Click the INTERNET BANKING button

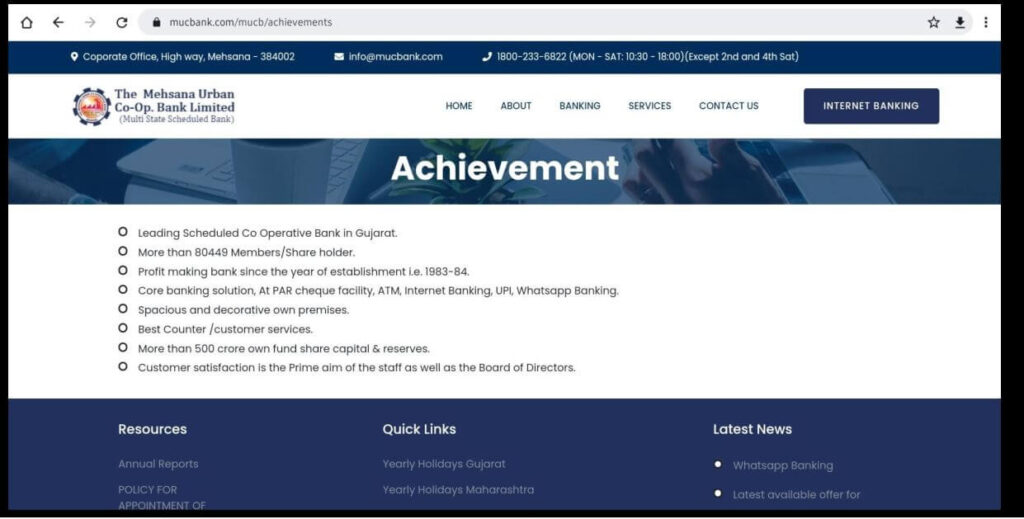tap(871, 106)
